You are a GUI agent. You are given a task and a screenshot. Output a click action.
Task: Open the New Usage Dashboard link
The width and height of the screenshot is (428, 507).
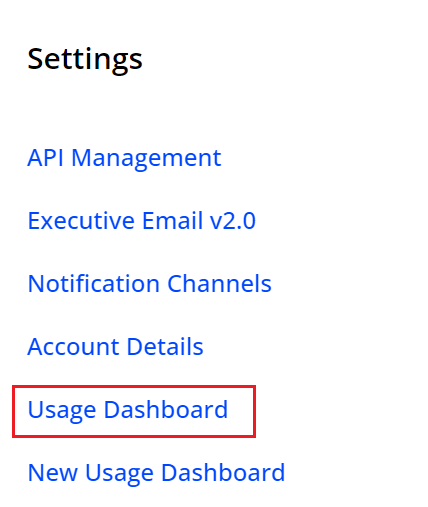coord(156,473)
